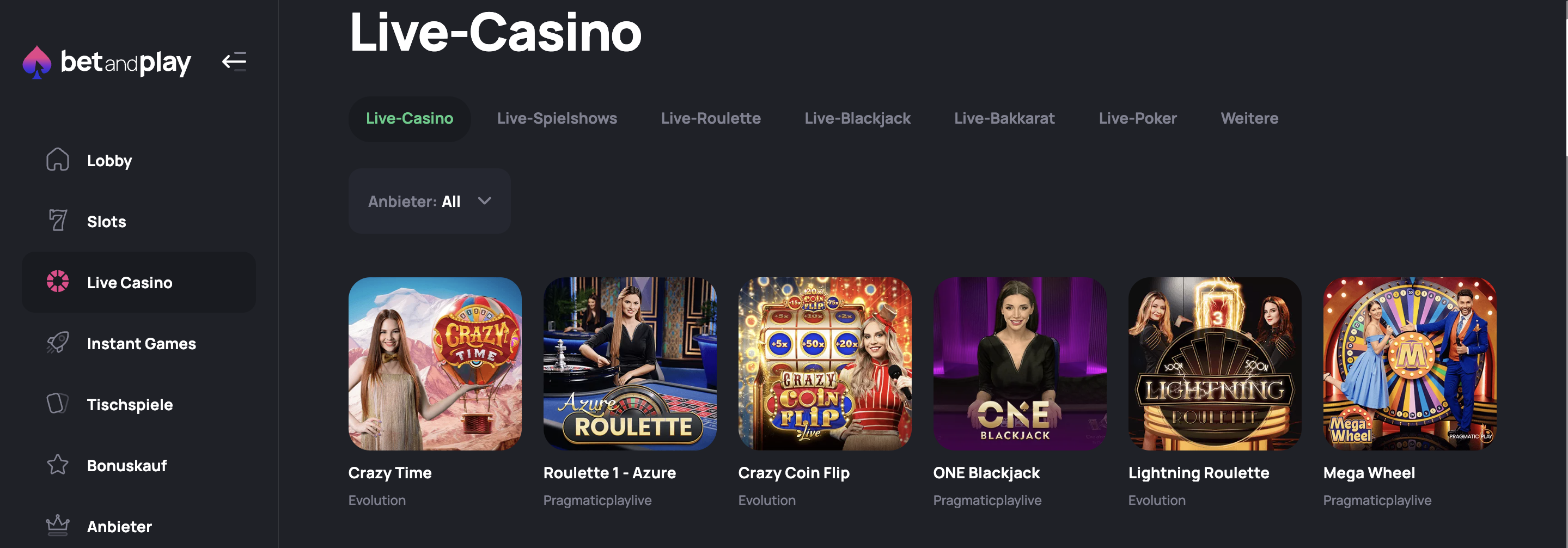Select the Live-Blackjack tab
Viewport: 1568px width, 548px height.
tap(857, 119)
